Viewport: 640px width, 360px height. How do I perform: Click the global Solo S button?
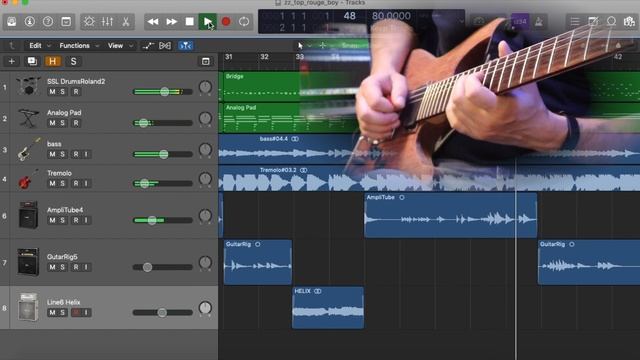coord(73,61)
